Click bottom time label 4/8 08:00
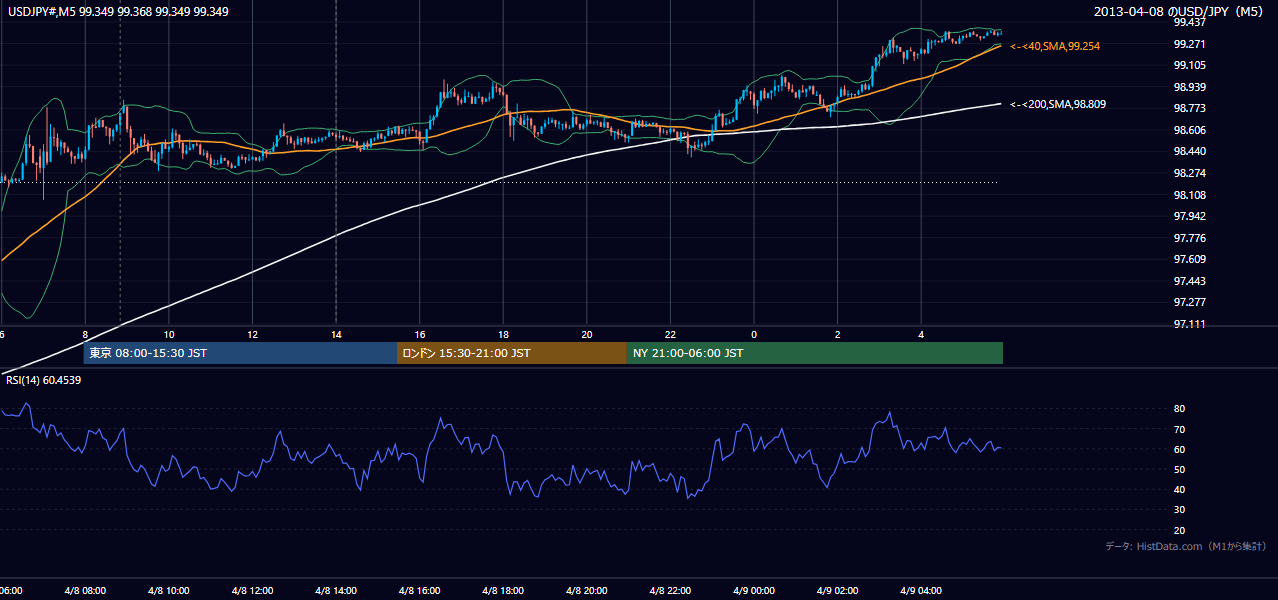Screen dimensions: 1278x600 [x=84, y=590]
